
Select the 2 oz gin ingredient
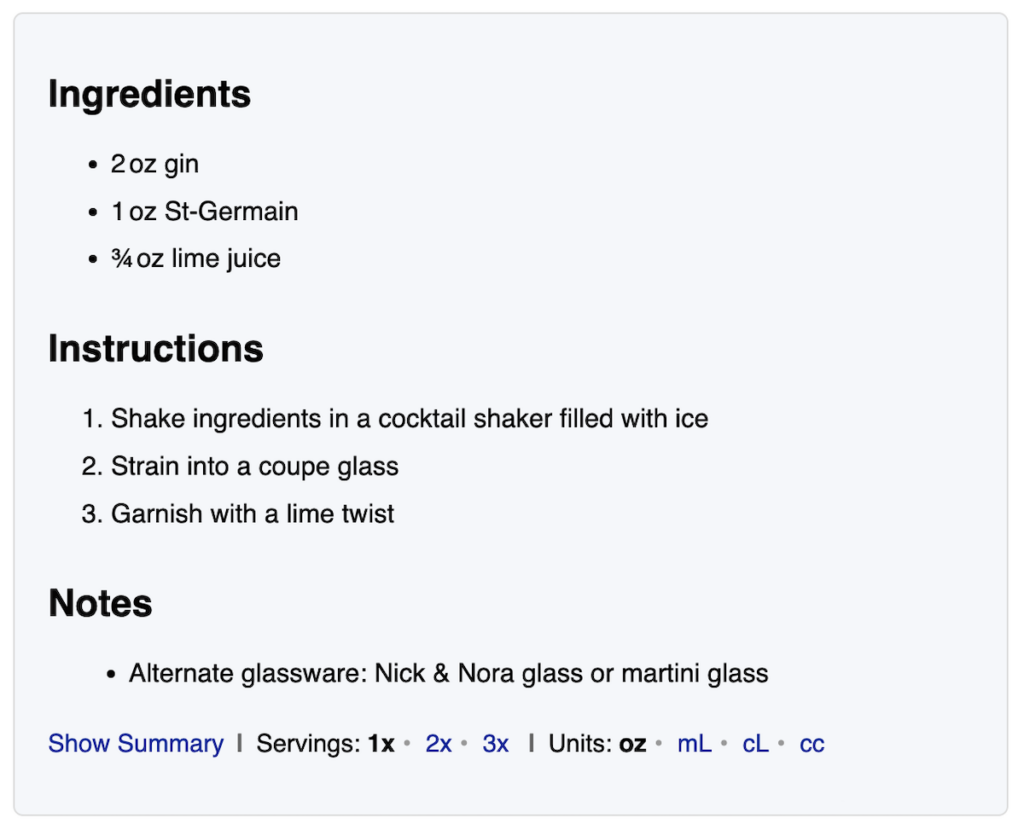click(x=155, y=163)
